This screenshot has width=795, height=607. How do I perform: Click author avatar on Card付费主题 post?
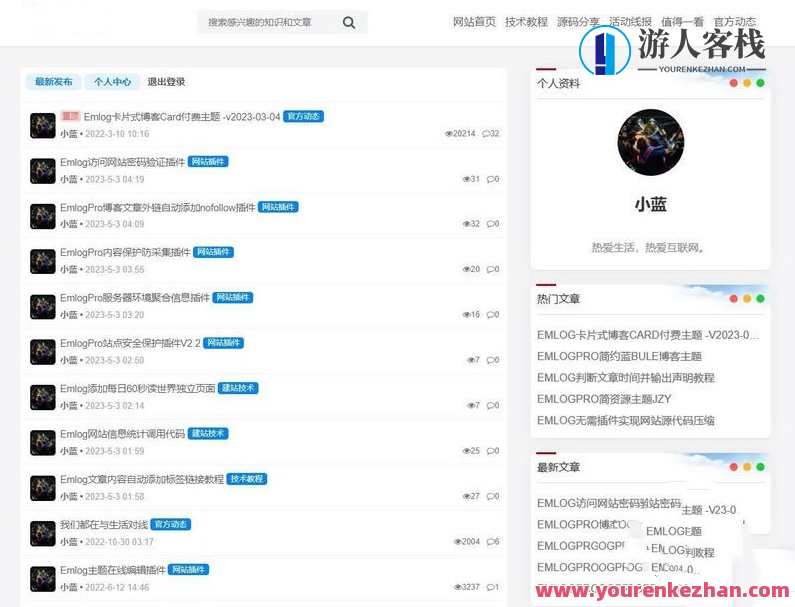(43, 125)
